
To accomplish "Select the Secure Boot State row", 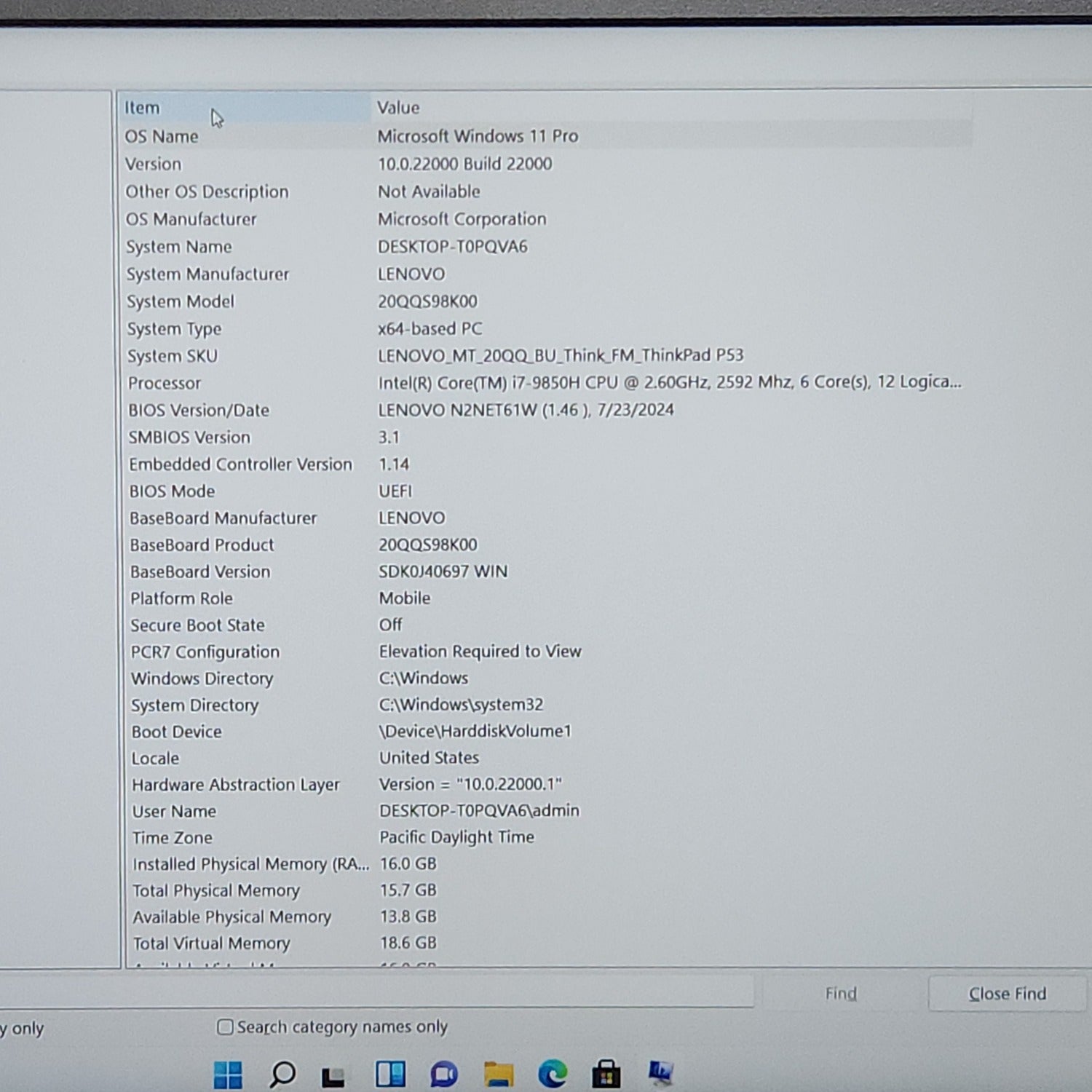I will point(197,625).
